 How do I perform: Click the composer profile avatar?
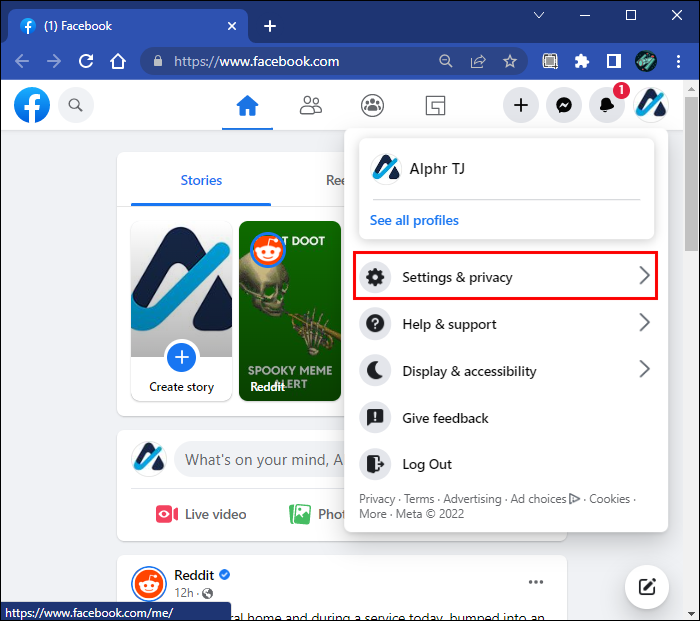pyautogui.click(x=149, y=459)
